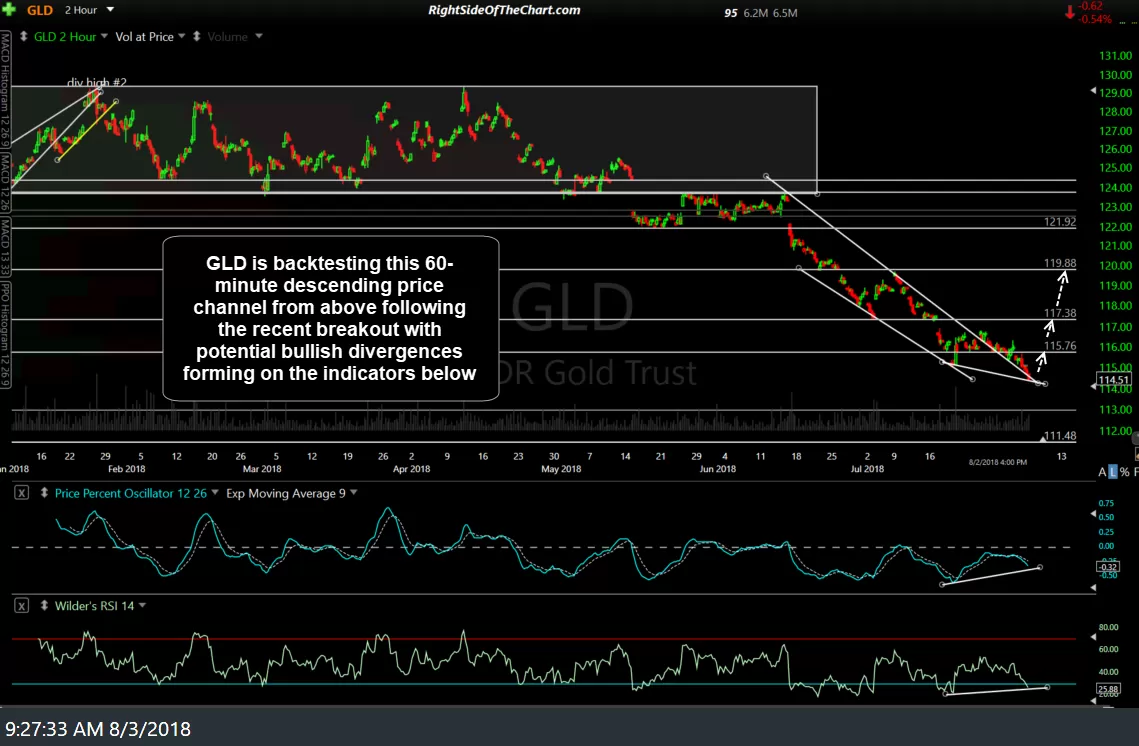Click the PPO pane upper scale triangle near 0.50

click(1094, 514)
